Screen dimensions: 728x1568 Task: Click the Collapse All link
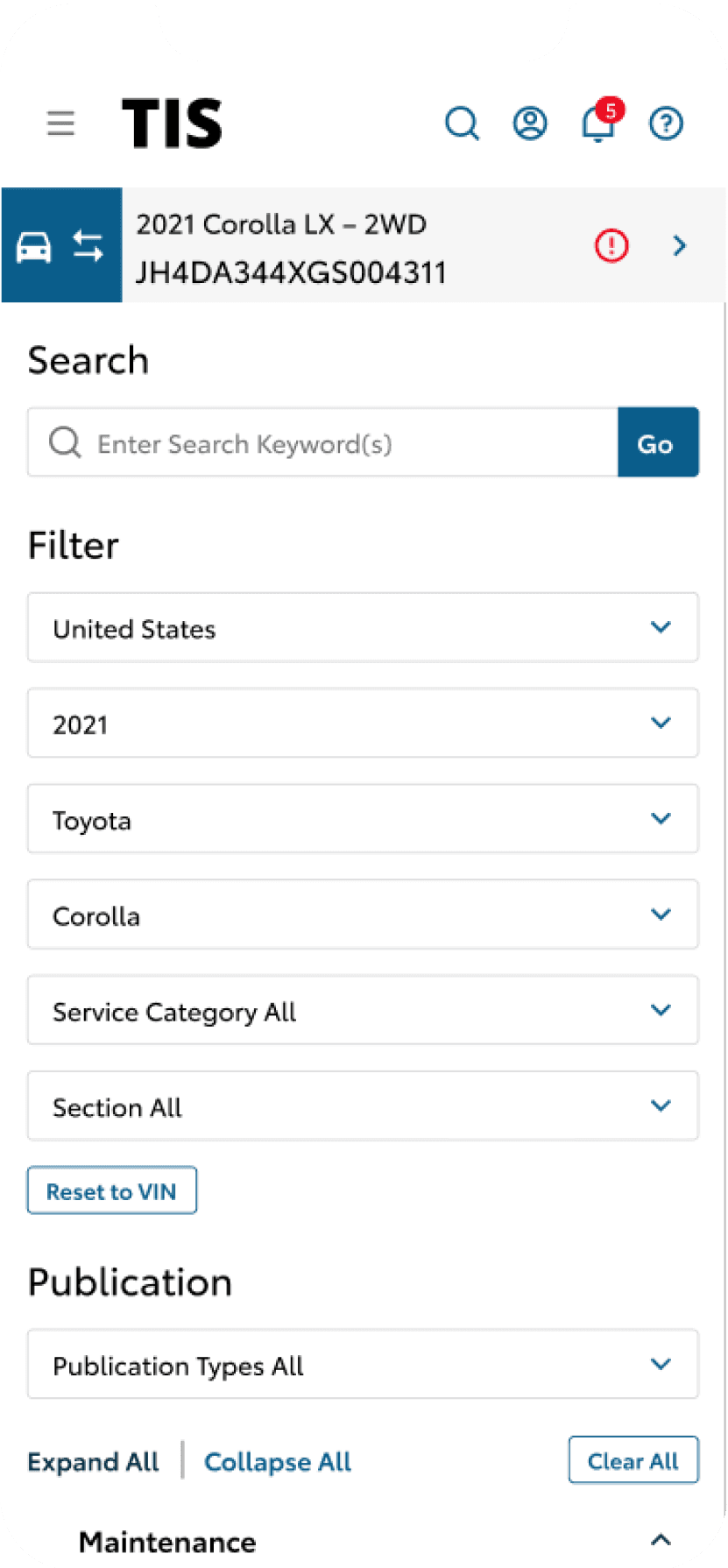277,1461
